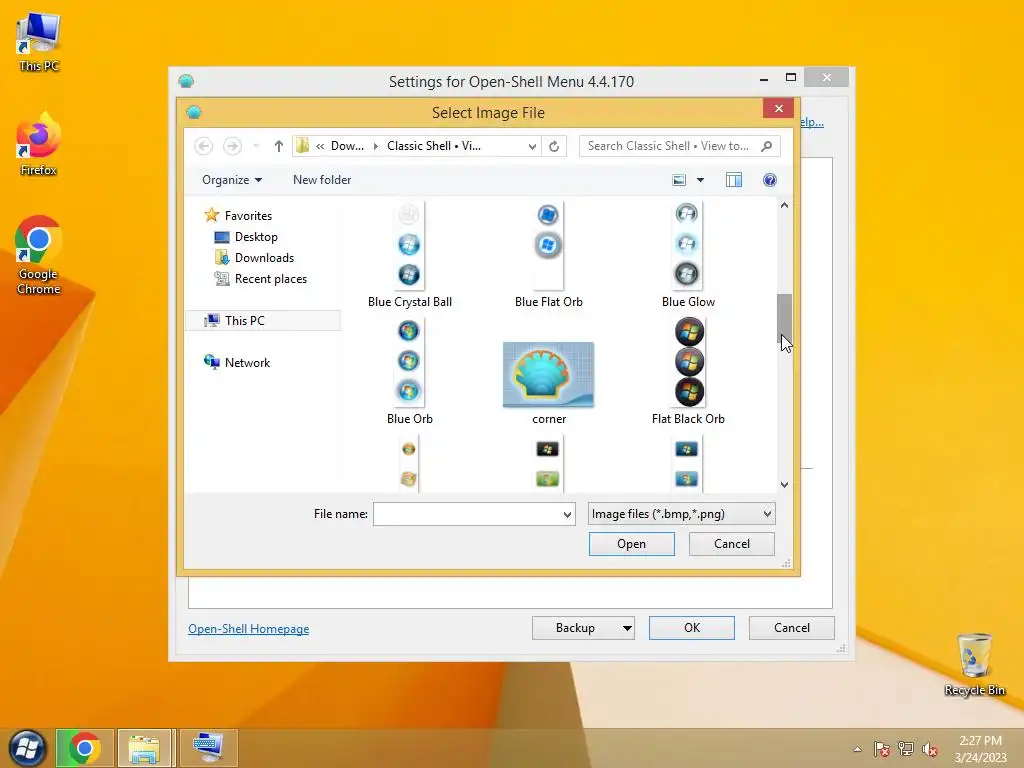Viewport: 1024px width, 768px height.
Task: Cancel the Select Image File dialog
Action: pyautogui.click(x=731, y=544)
